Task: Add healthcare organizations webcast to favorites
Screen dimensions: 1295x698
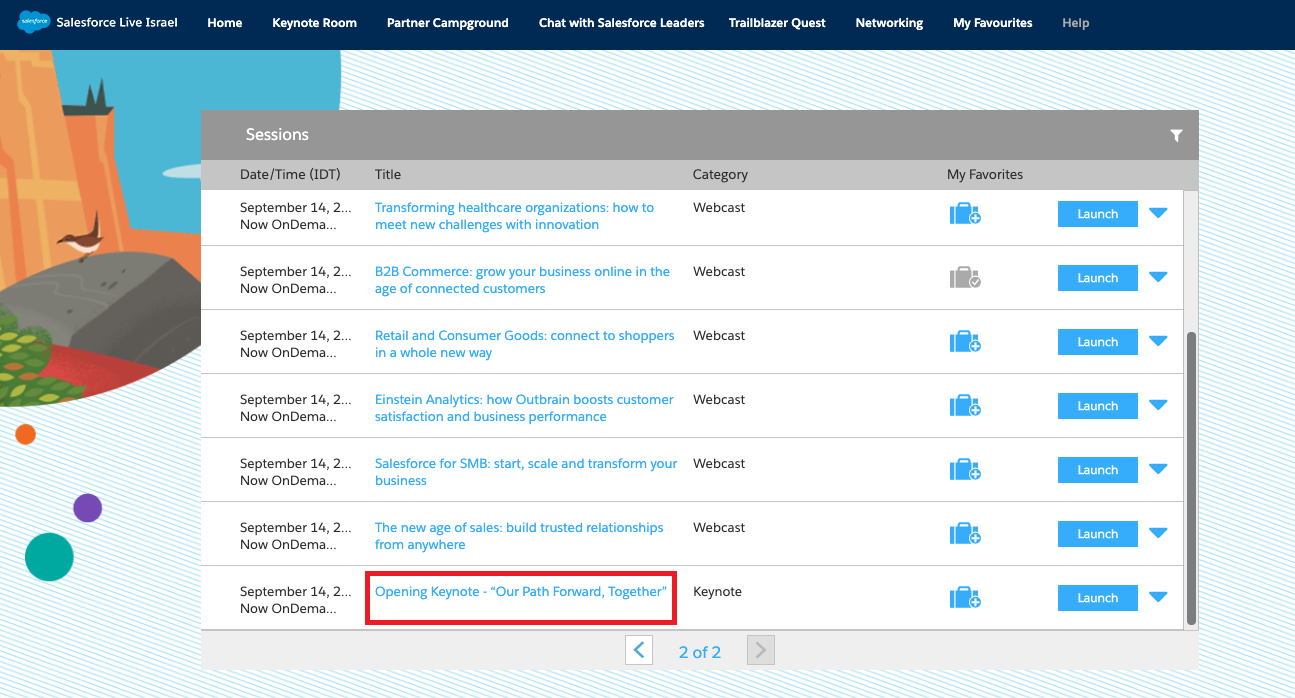Action: [964, 214]
